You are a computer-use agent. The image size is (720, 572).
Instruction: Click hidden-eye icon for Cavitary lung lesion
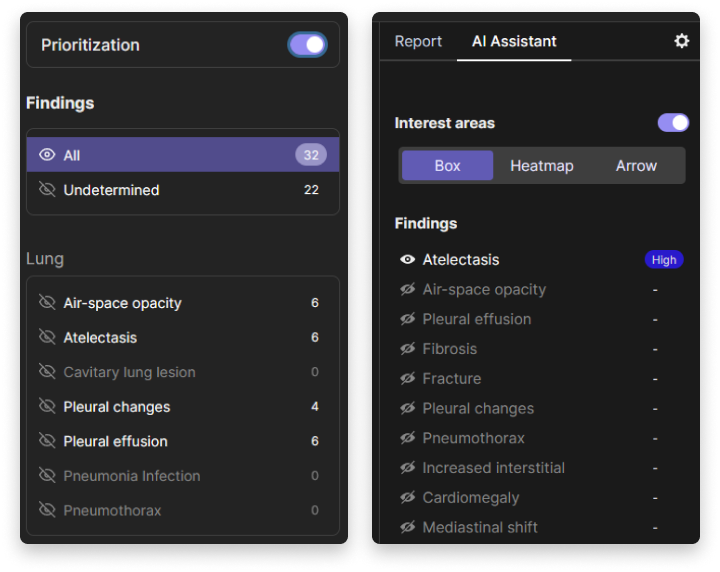point(46,372)
